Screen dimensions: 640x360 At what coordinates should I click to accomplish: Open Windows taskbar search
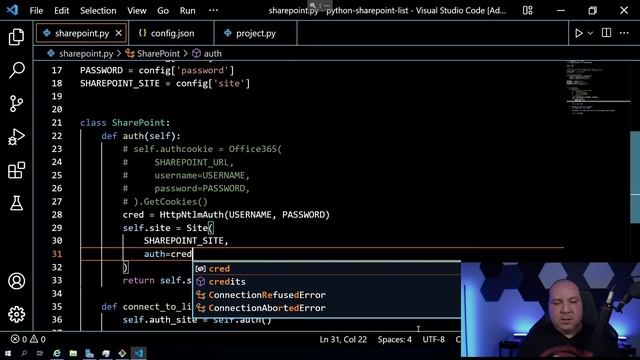click(x=24, y=353)
